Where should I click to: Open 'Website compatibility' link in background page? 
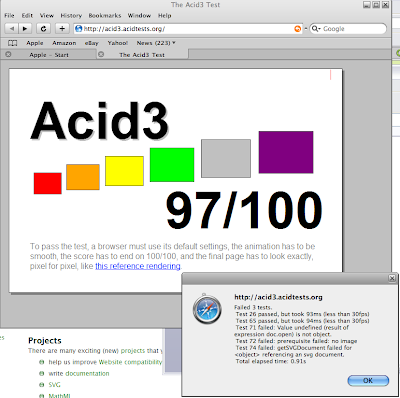click(x=130, y=362)
